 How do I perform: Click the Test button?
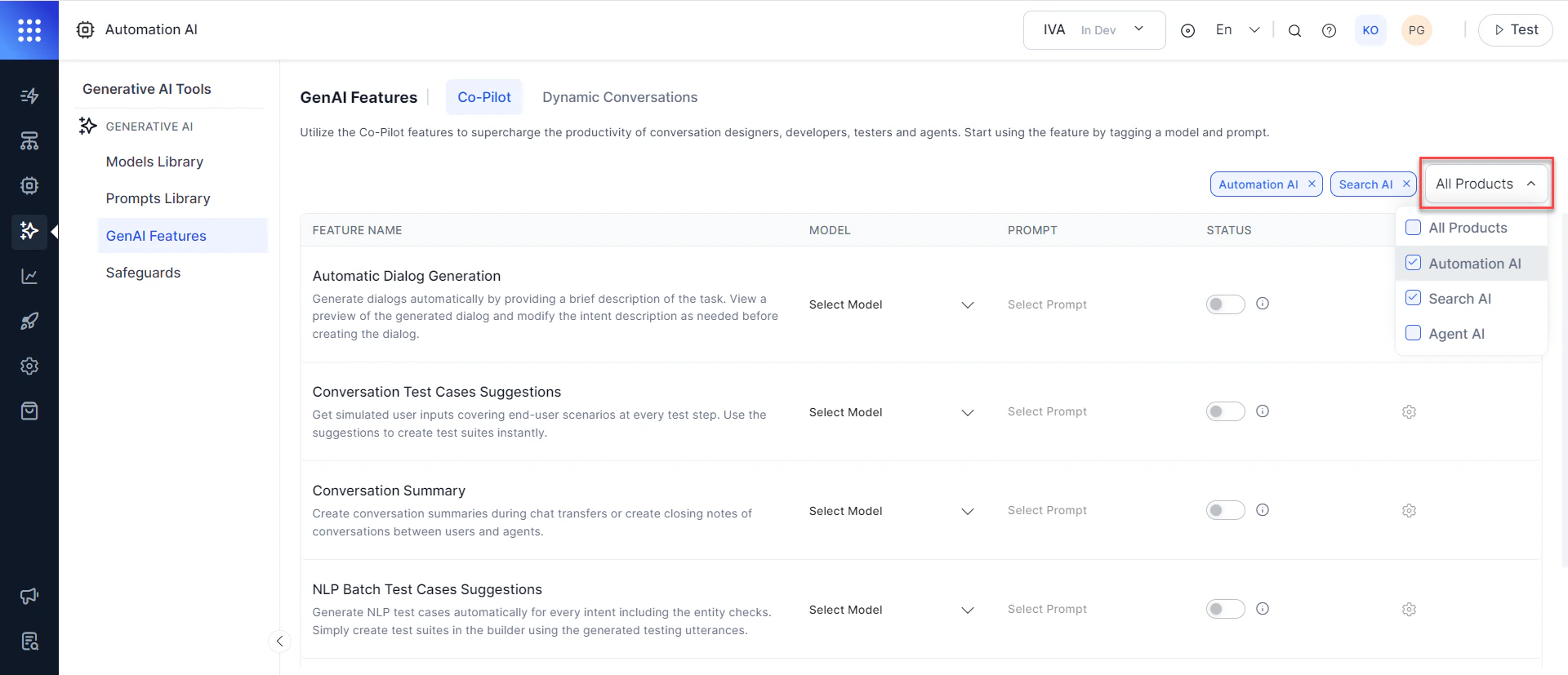[x=1515, y=30]
